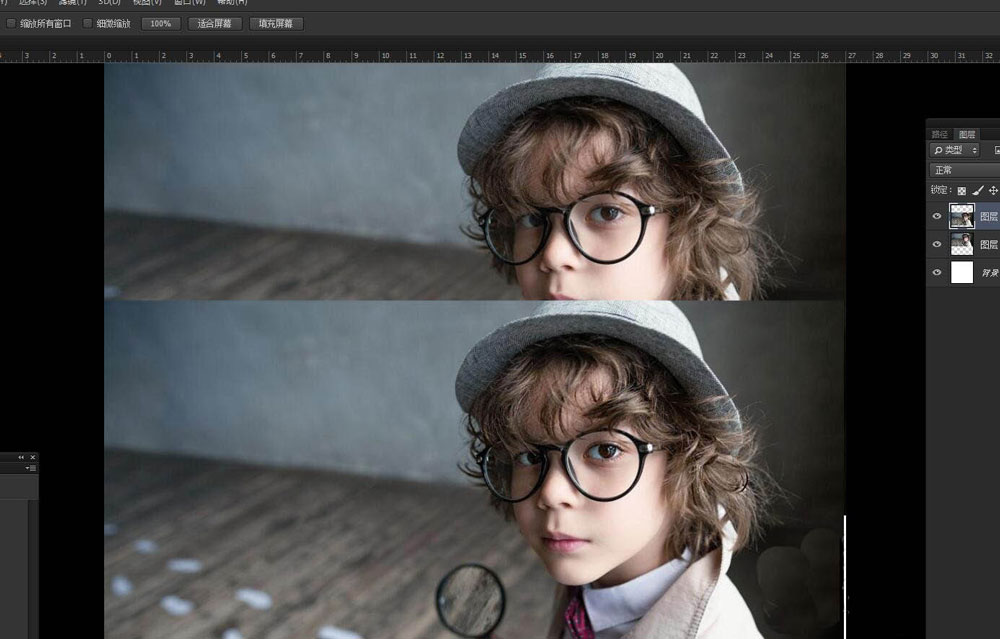Select the white 背景 layer thumbnail
The height and width of the screenshot is (639, 1000).
click(x=962, y=272)
